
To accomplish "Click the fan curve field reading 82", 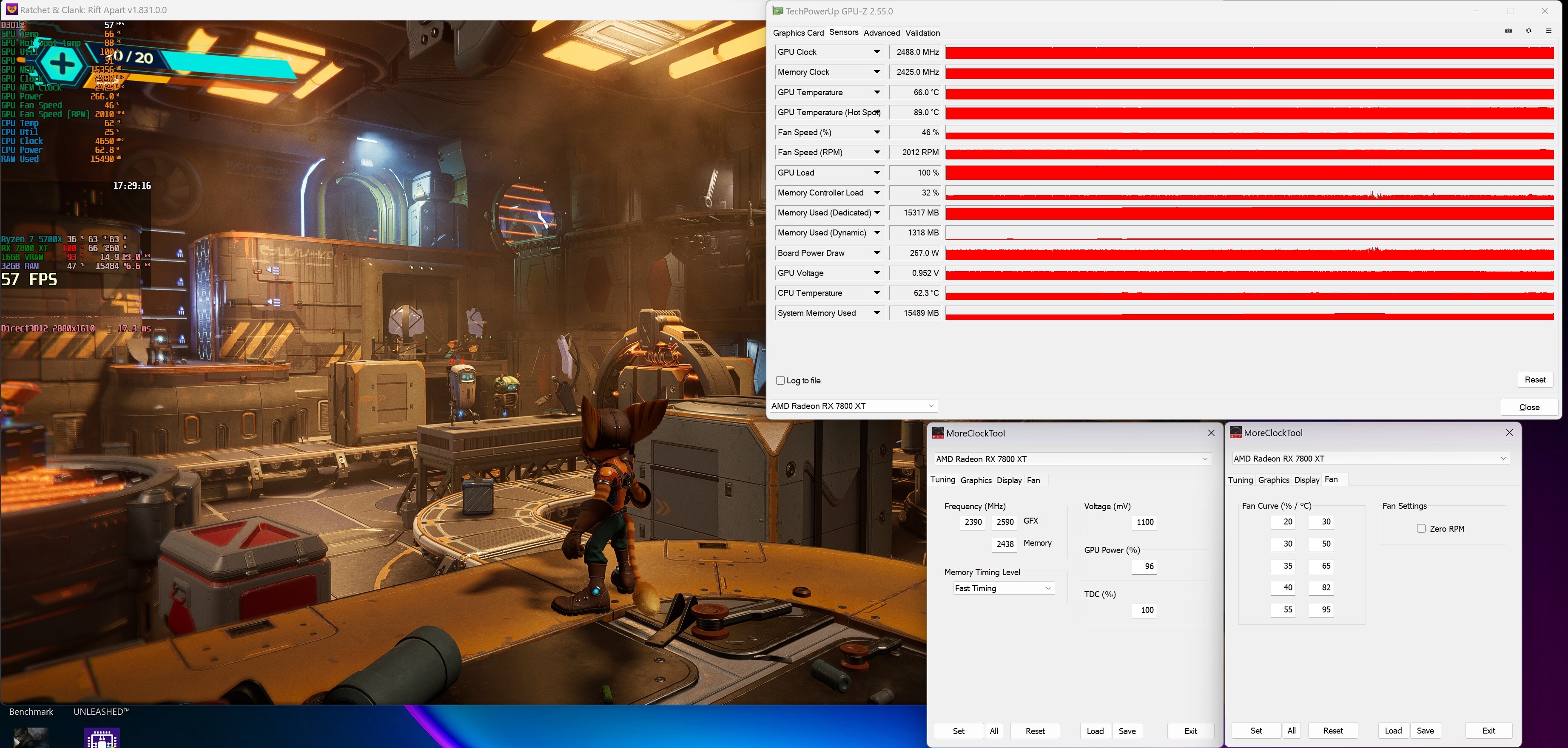I will point(1321,588).
